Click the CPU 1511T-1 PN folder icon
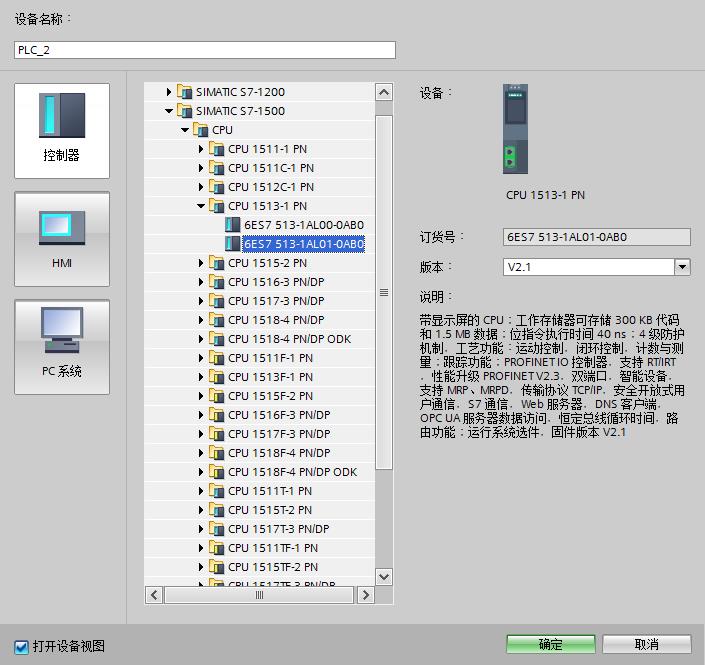The height and width of the screenshot is (665, 705). click(216, 491)
